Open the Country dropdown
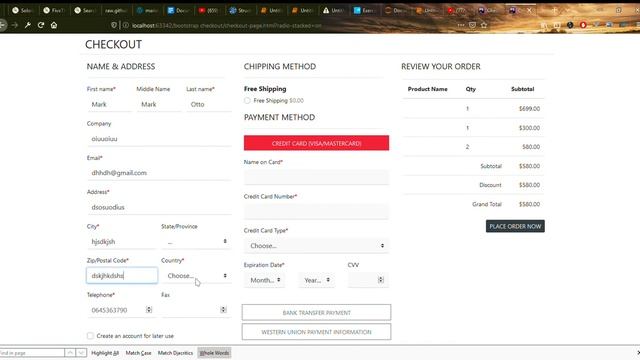This screenshot has width=640, height=360. pos(196,276)
